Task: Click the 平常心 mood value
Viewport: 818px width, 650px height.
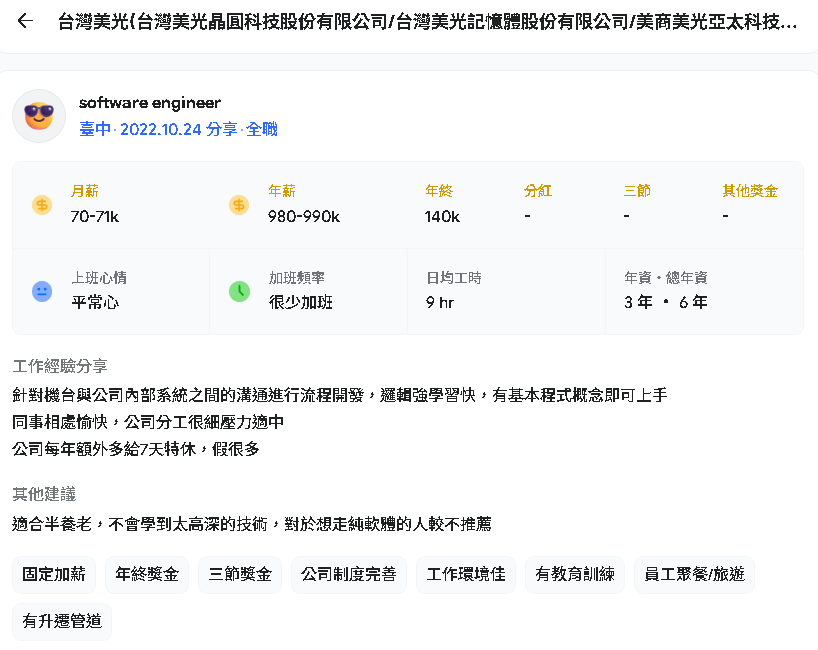Action: [95, 303]
